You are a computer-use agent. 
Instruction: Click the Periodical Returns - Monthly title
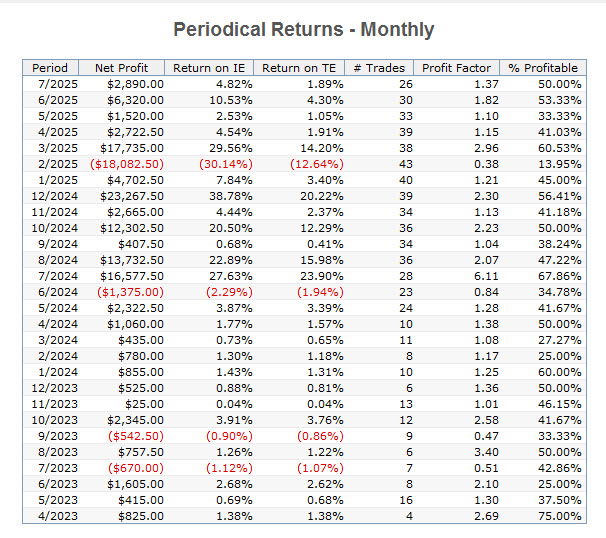coord(304,30)
